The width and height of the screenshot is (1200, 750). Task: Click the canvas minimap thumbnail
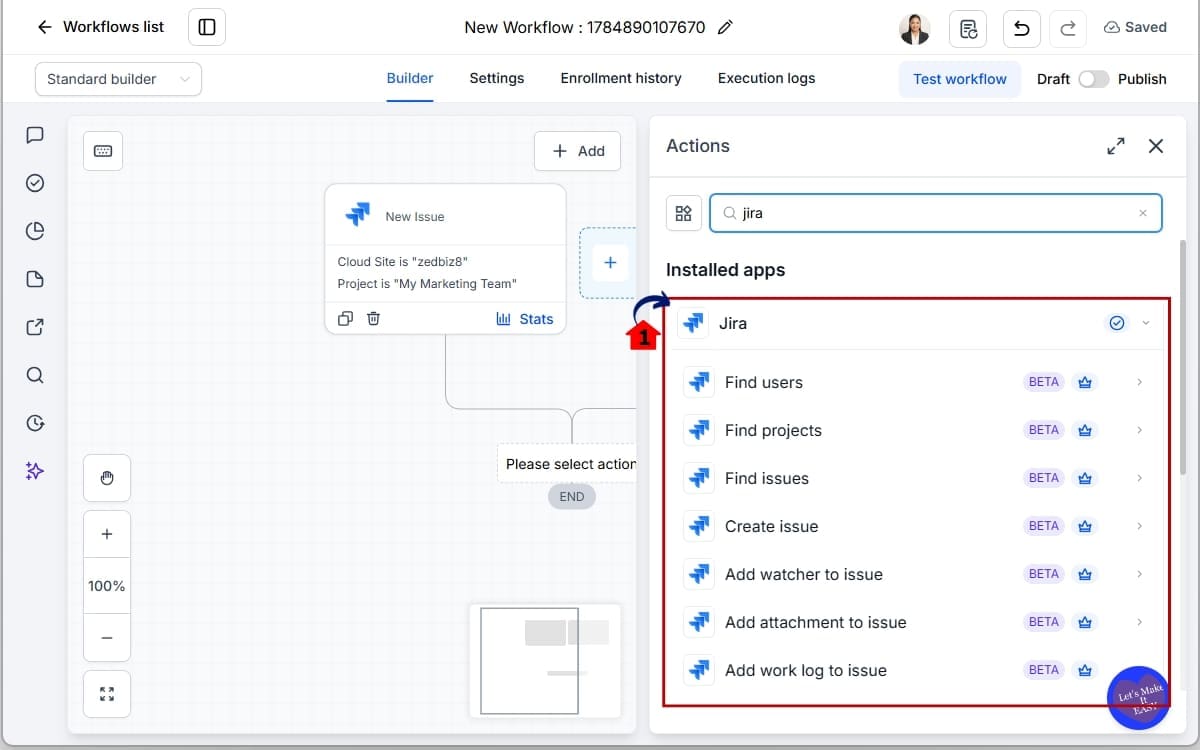[x=545, y=660]
